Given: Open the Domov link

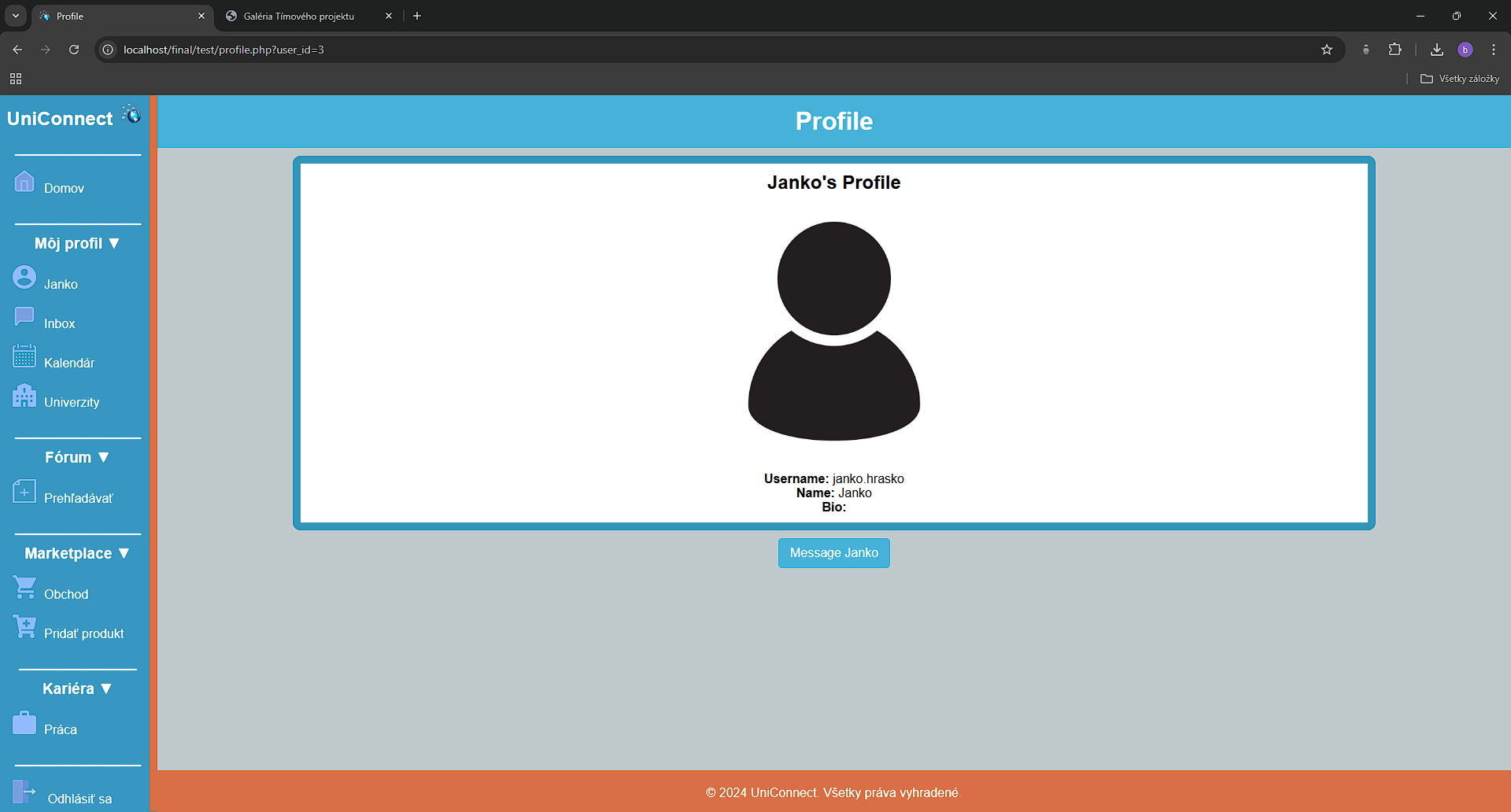Looking at the screenshot, I should [64, 189].
